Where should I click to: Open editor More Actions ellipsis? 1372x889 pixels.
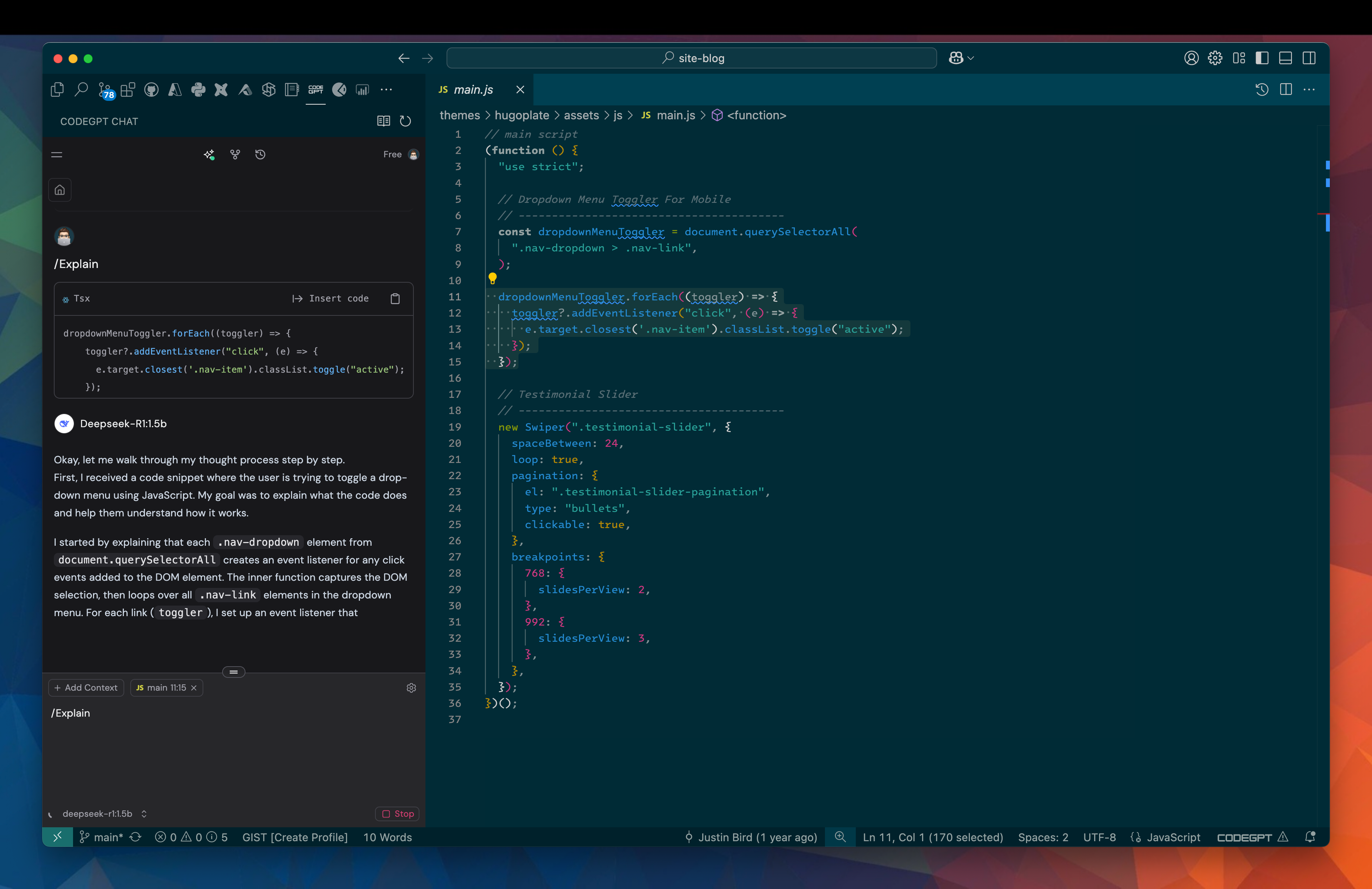[x=1309, y=89]
